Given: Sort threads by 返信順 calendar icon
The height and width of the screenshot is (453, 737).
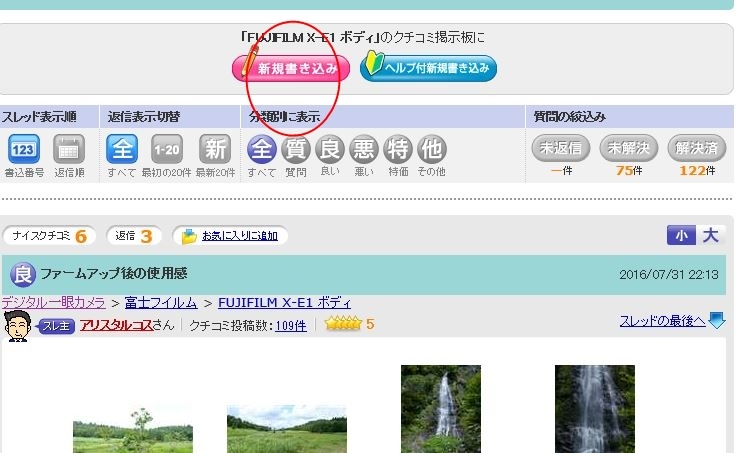Looking at the screenshot, I should click(69, 149).
